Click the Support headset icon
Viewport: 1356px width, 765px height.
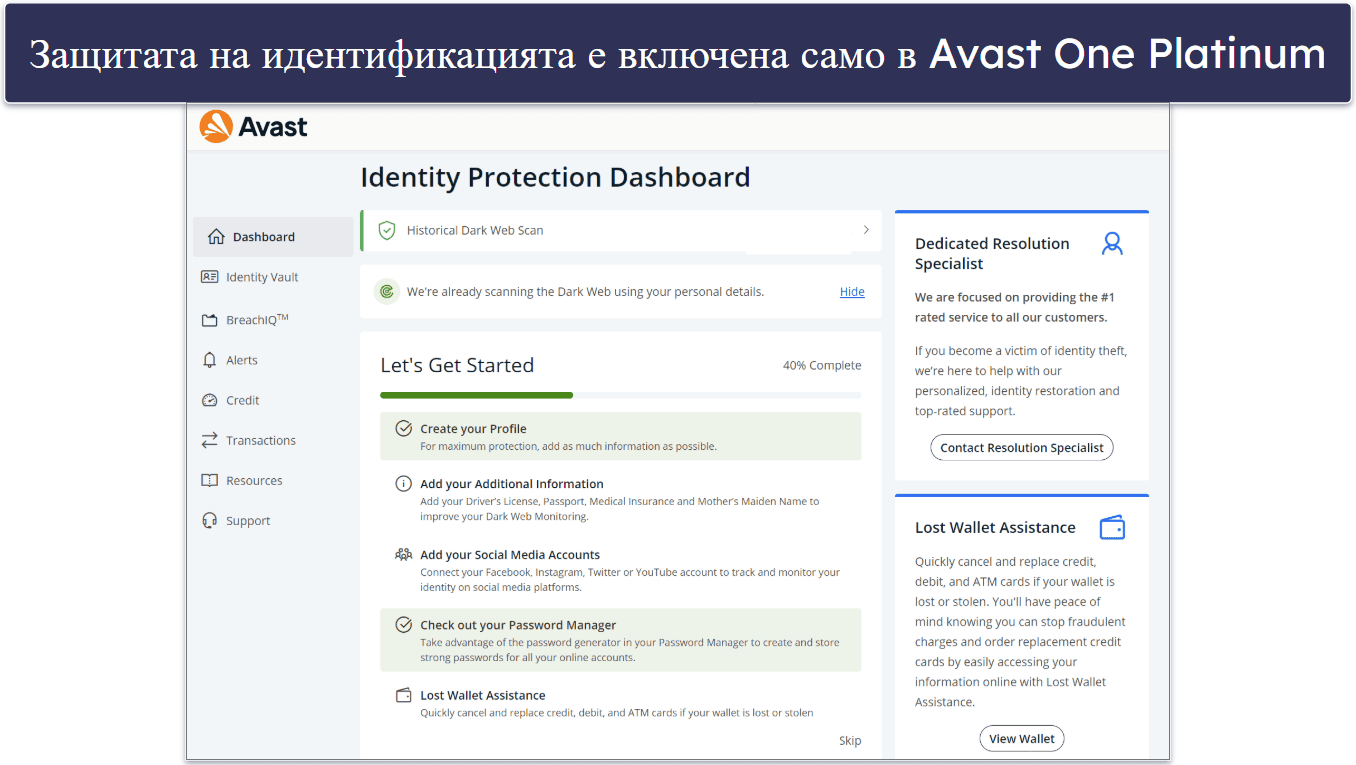(209, 520)
